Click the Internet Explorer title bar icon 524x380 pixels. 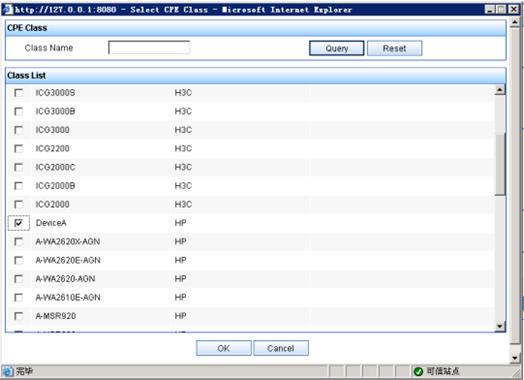pos(8,9)
